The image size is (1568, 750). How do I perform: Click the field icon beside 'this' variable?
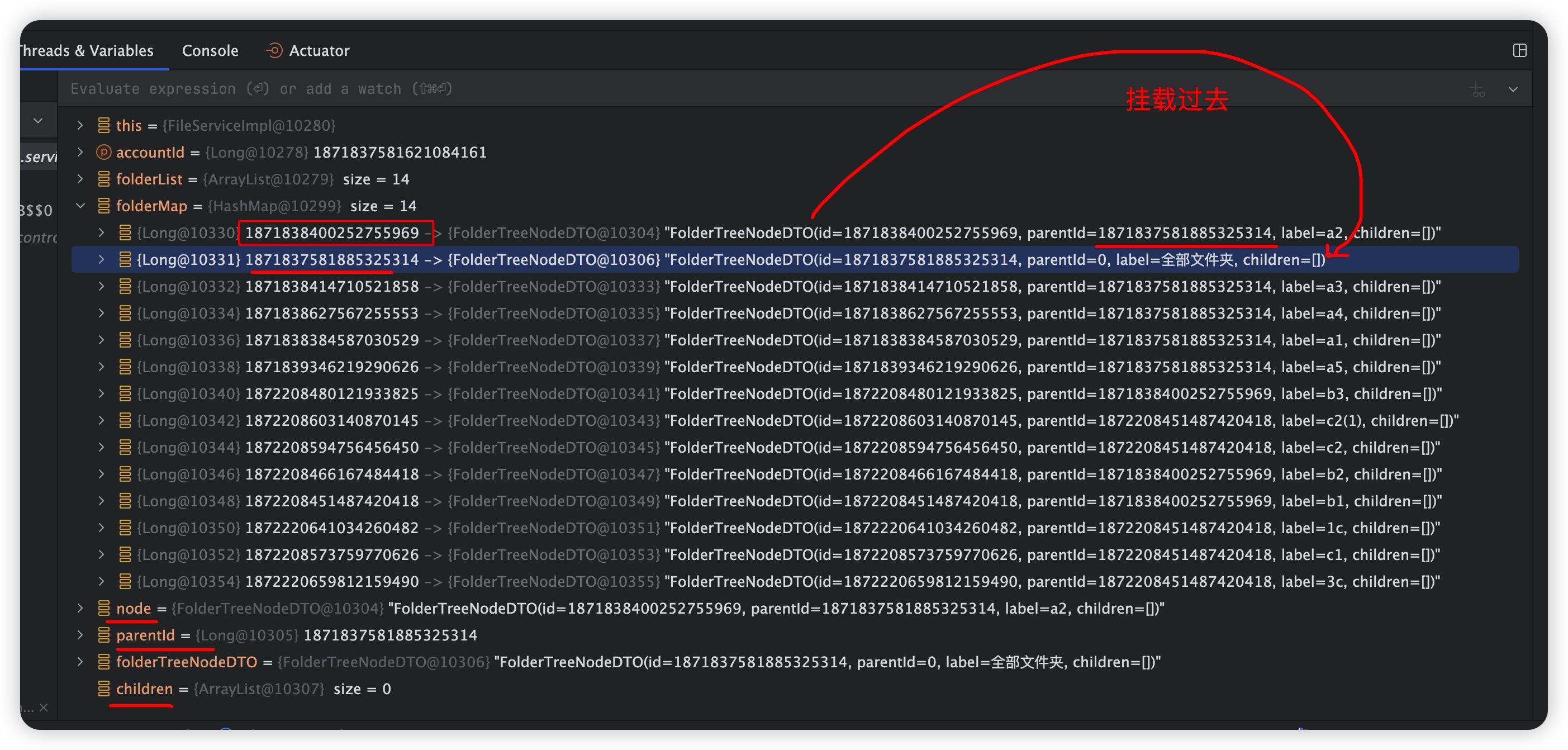click(103, 125)
